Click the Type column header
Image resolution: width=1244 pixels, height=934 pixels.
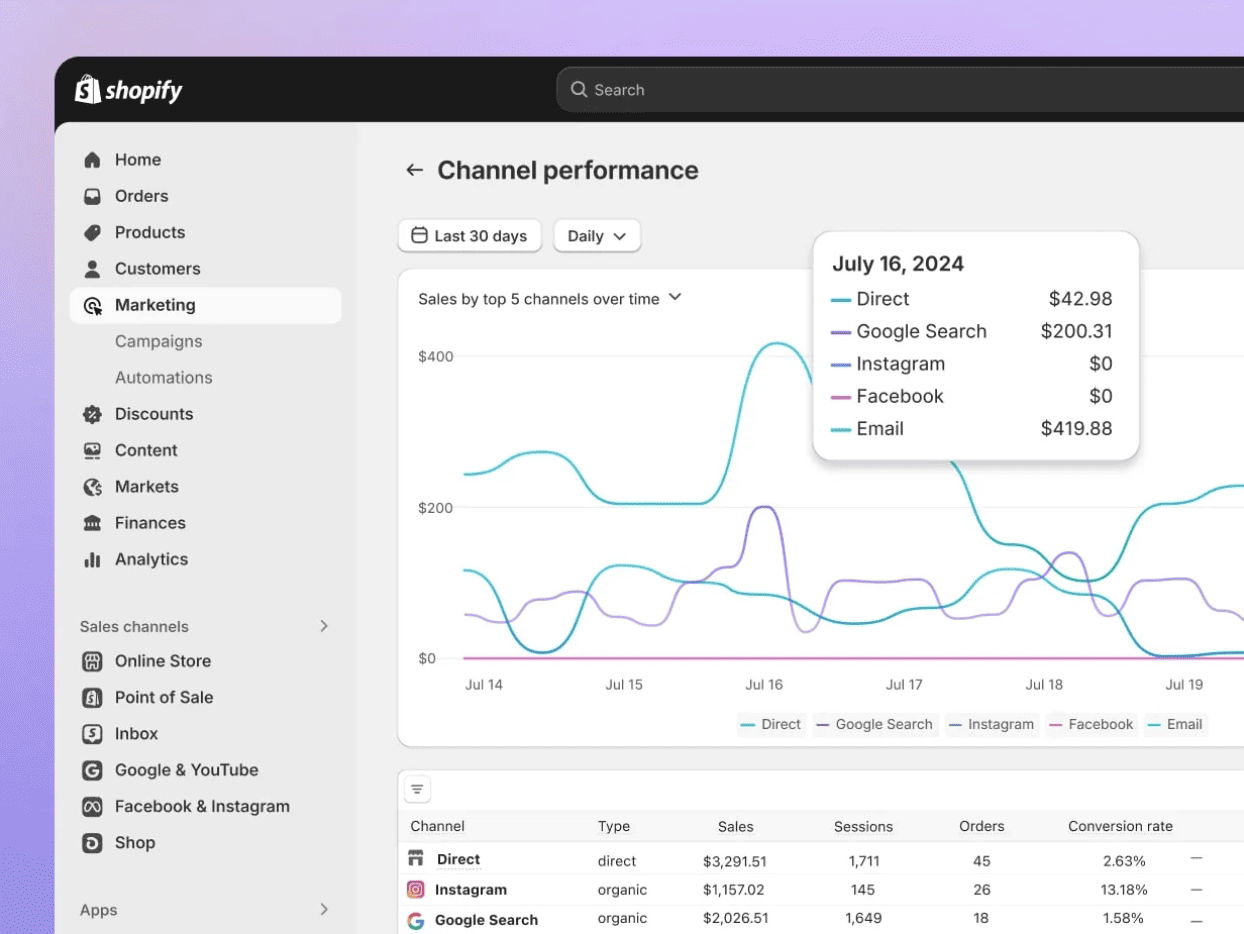[614, 826]
